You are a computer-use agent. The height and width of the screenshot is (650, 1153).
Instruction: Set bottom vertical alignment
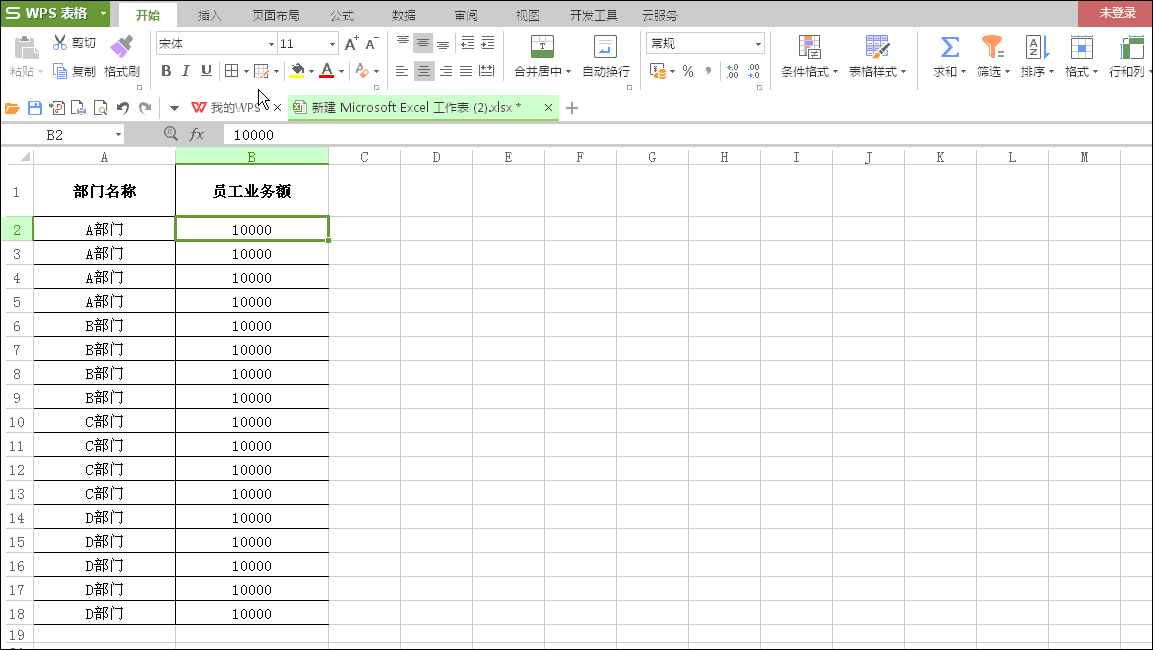point(443,43)
